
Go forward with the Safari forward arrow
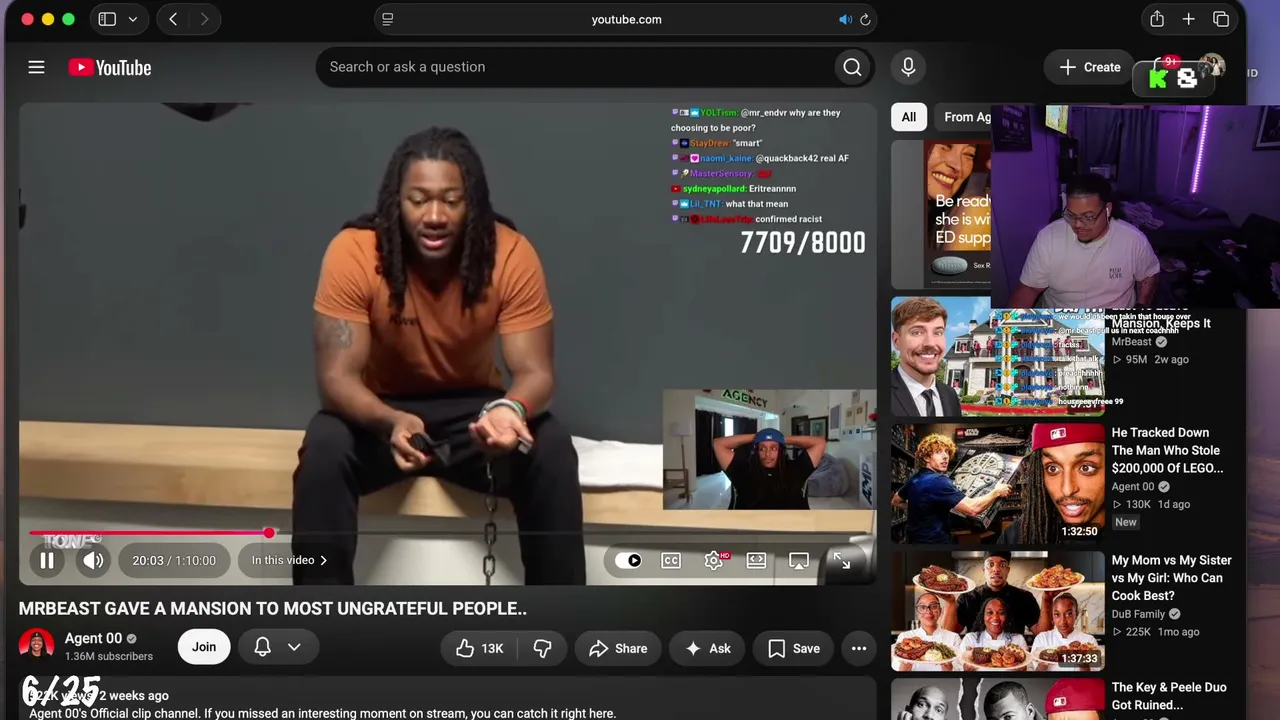click(204, 19)
